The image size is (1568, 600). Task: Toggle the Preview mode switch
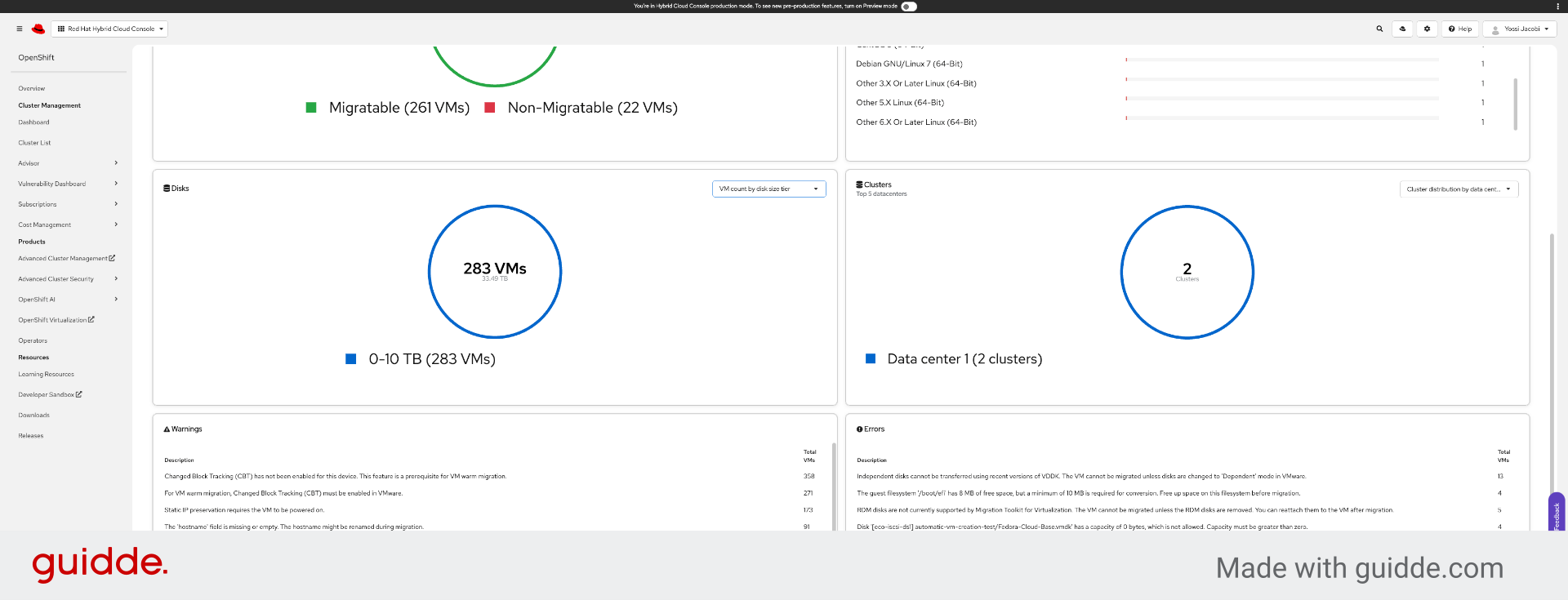pyautogui.click(x=909, y=7)
